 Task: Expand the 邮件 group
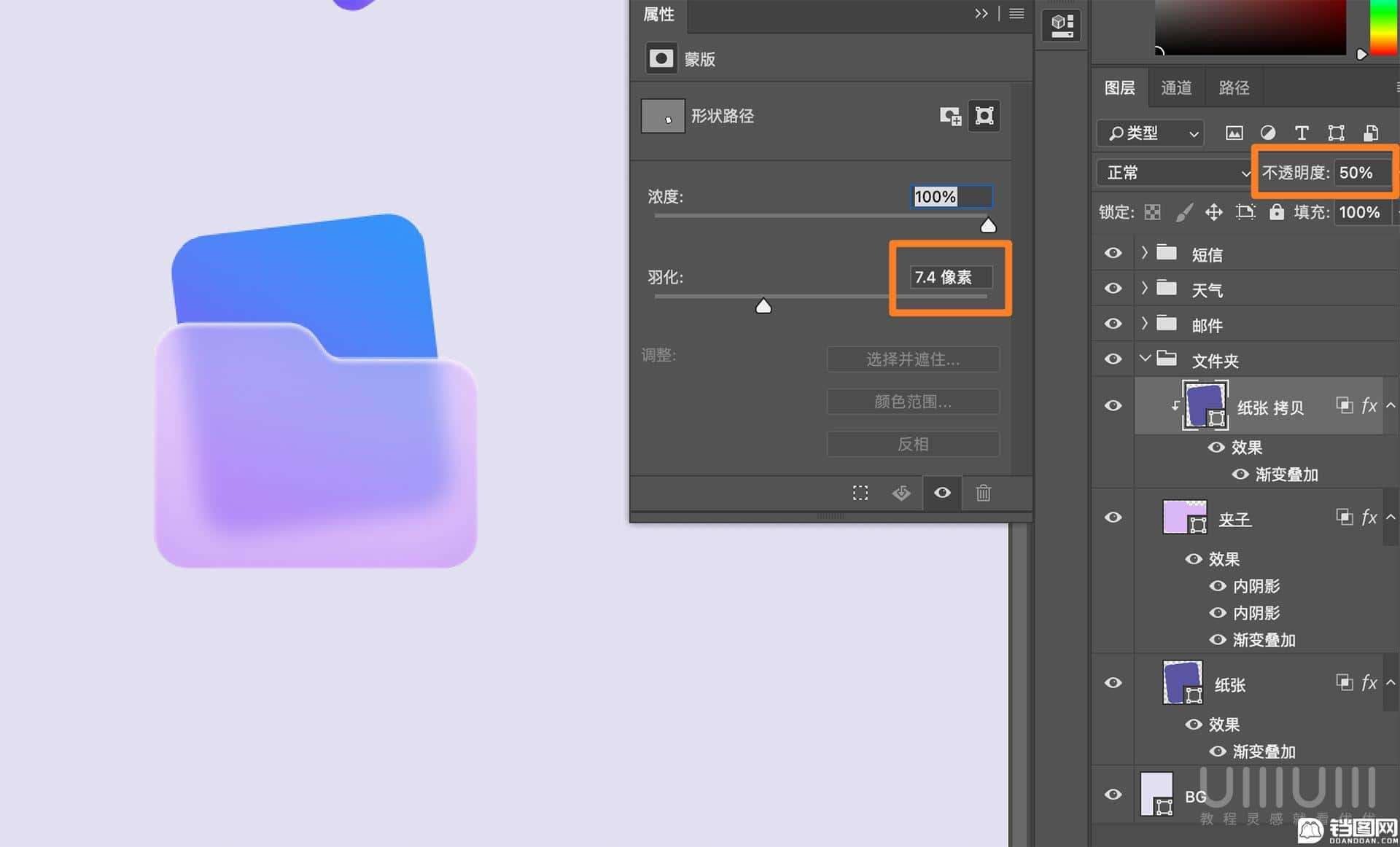[1144, 323]
